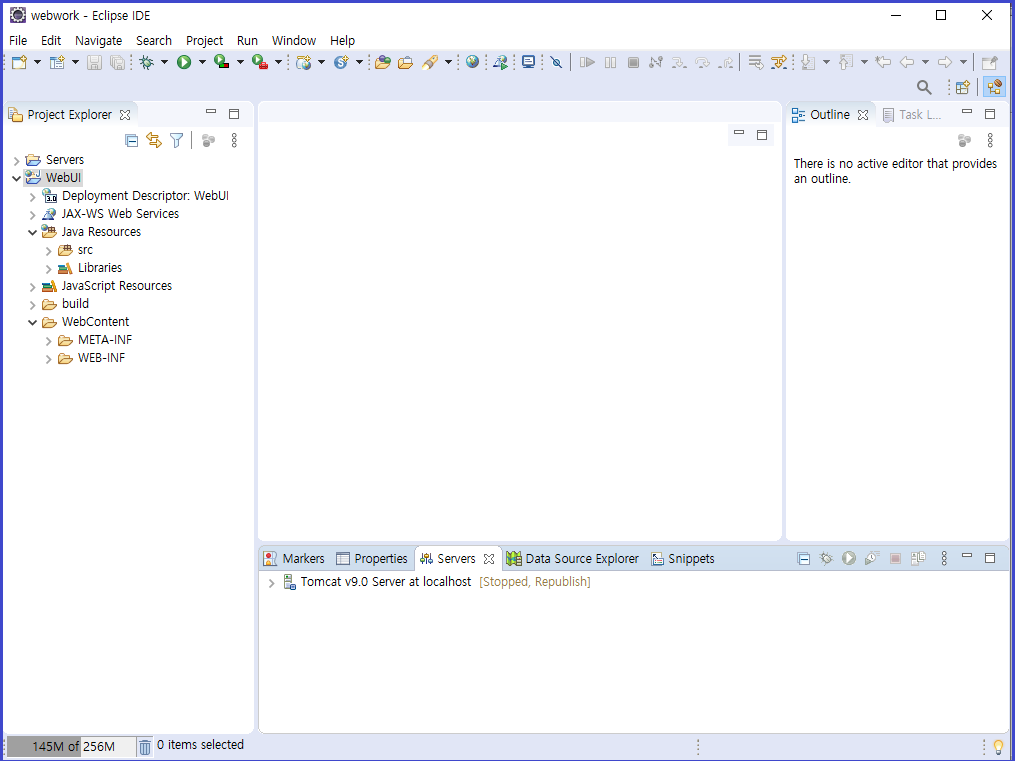The image size is (1015, 761).
Task: Click Start server in profile mode icon
Action: point(872,558)
